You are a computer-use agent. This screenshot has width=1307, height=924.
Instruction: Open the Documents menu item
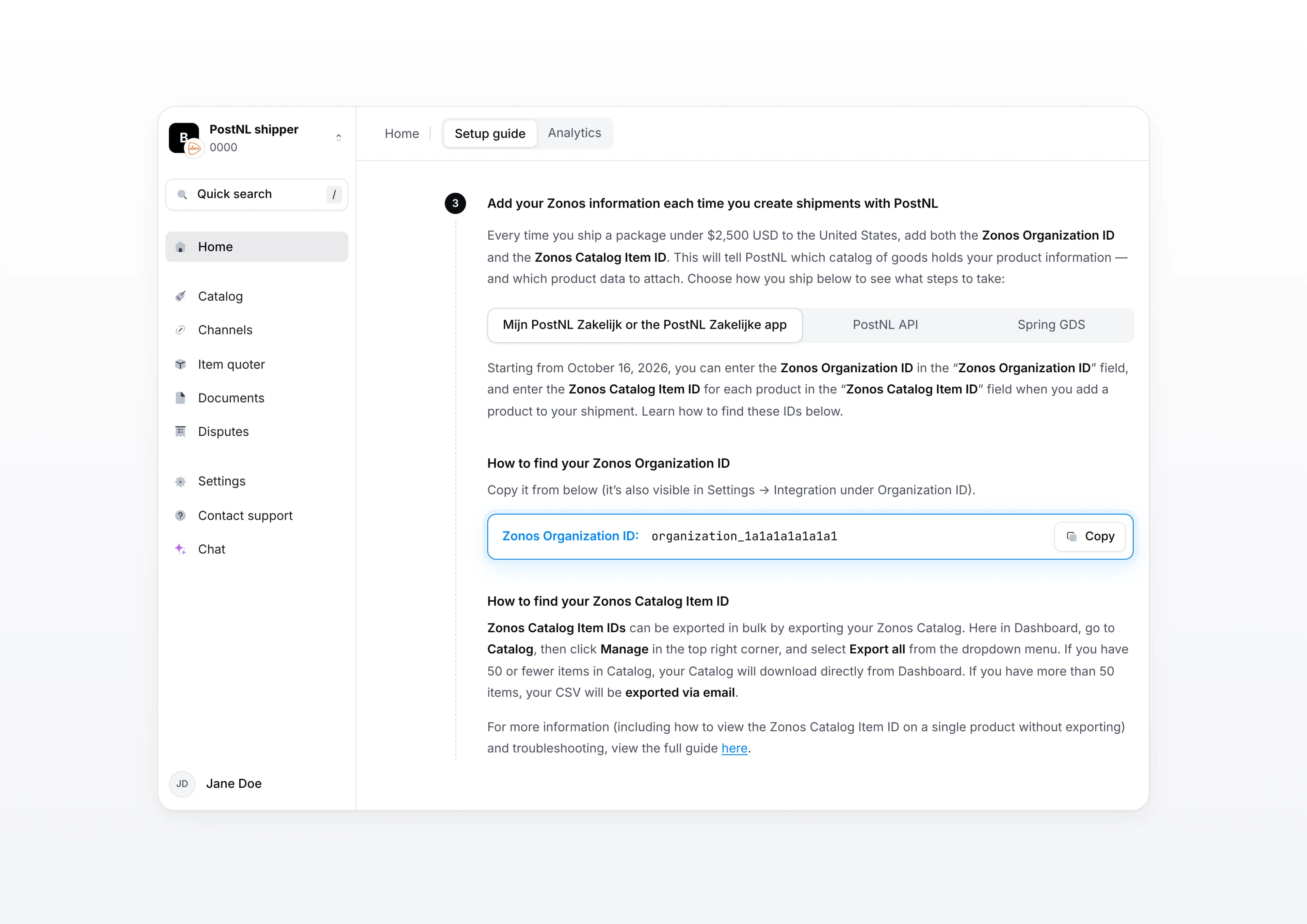click(x=257, y=398)
